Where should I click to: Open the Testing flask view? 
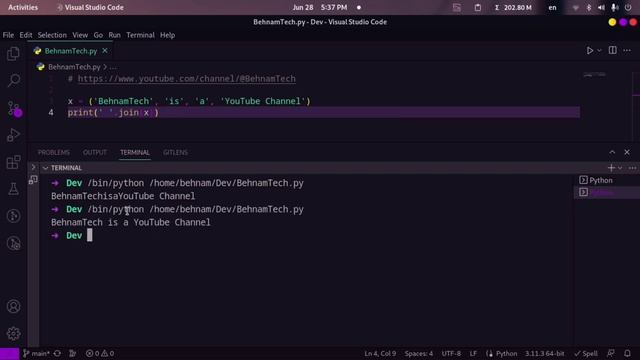pos(13,189)
